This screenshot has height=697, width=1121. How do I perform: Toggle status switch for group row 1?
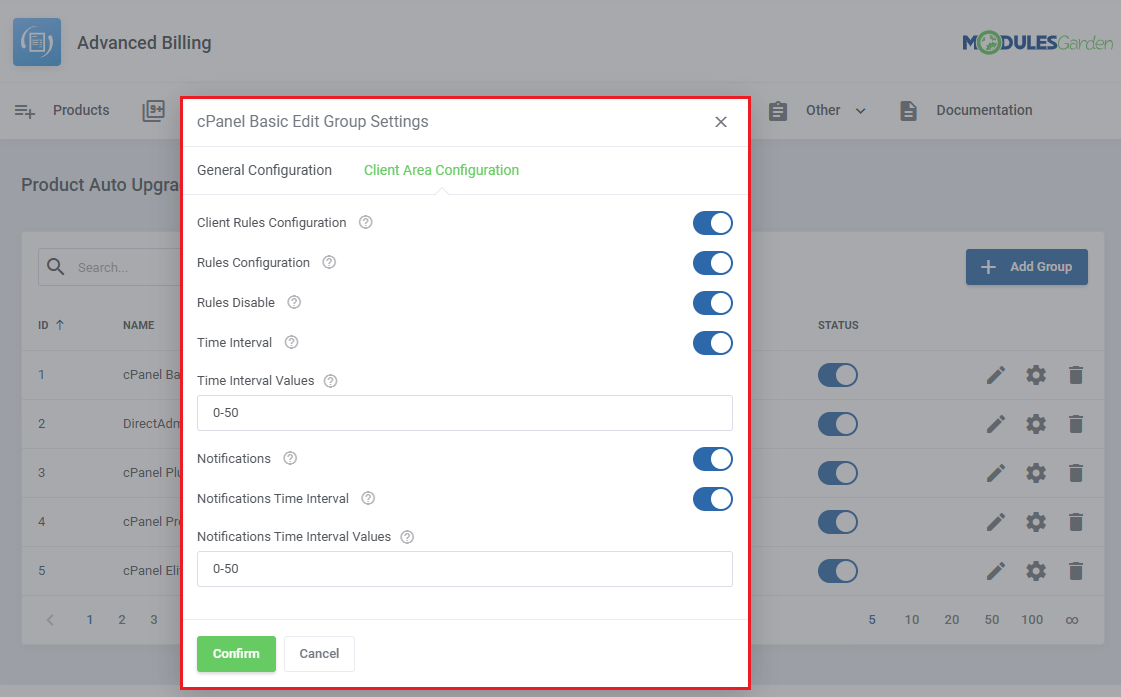pos(838,375)
